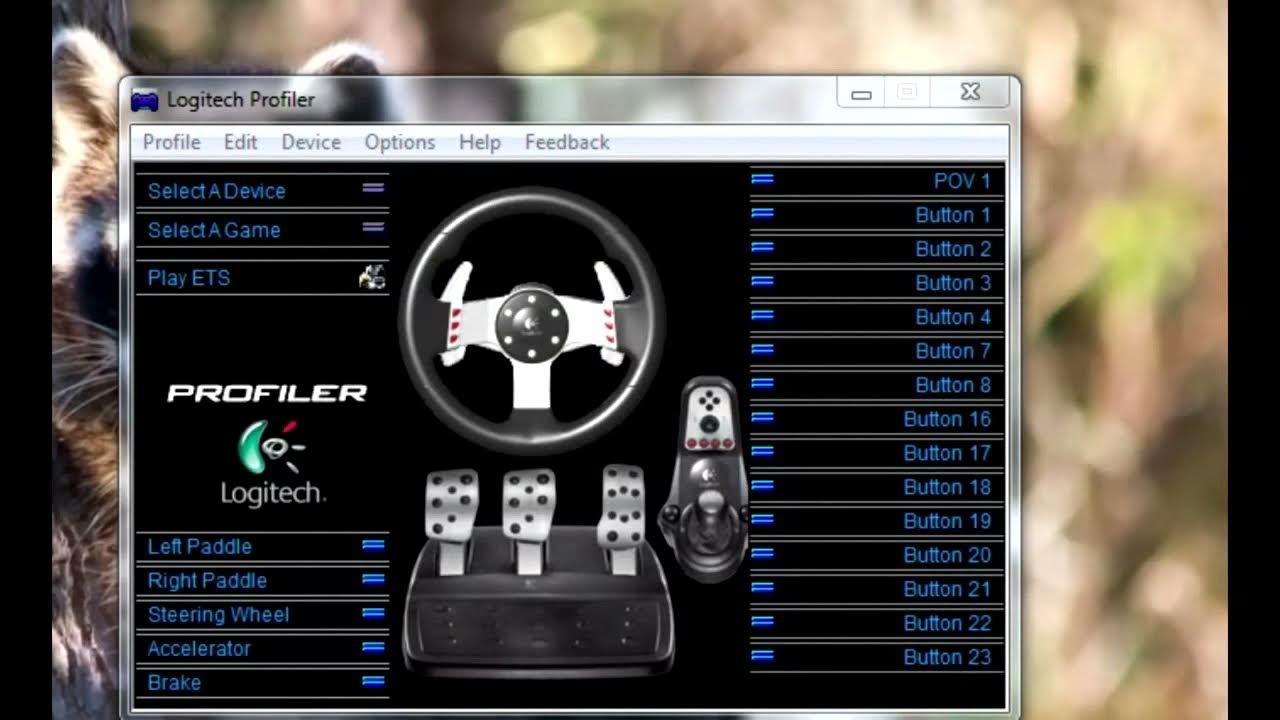
Task: Select the Button 16 label
Action: [947, 419]
